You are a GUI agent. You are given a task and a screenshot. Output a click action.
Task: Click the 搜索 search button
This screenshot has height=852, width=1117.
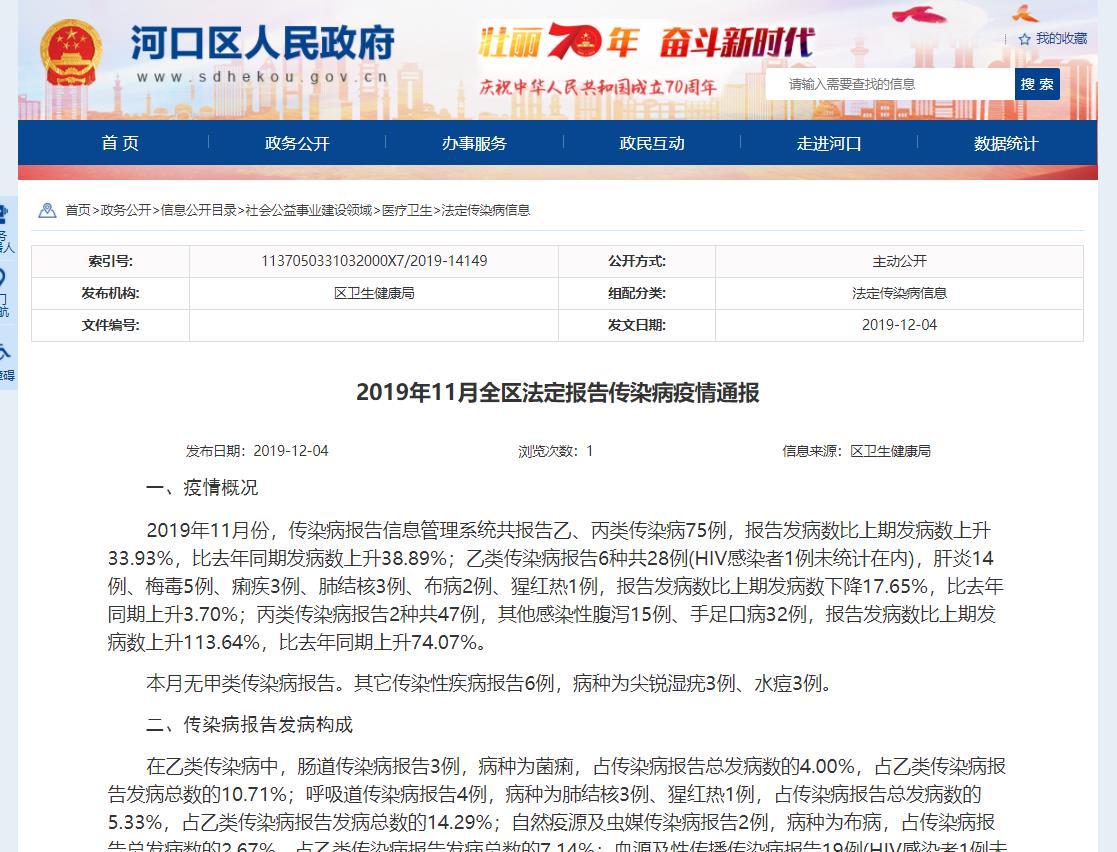(1037, 84)
